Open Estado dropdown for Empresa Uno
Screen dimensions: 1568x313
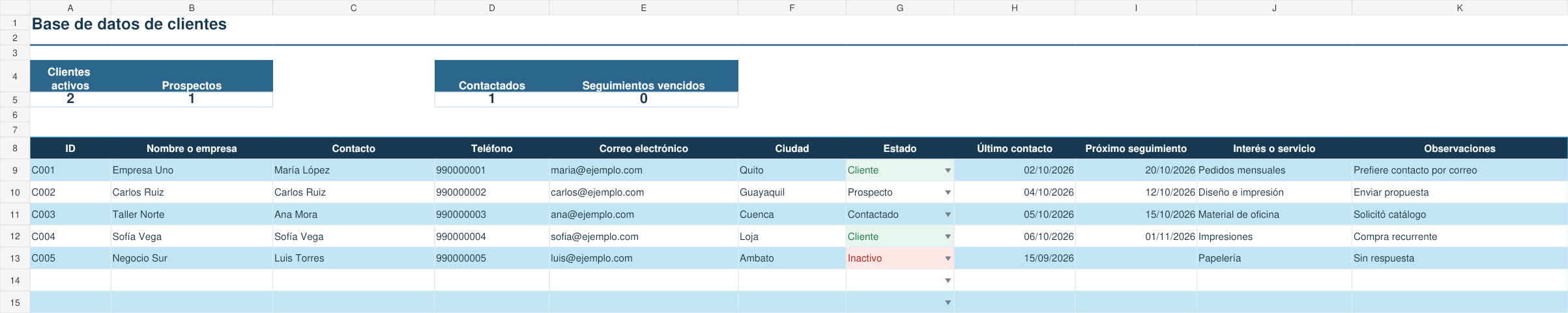point(948,170)
